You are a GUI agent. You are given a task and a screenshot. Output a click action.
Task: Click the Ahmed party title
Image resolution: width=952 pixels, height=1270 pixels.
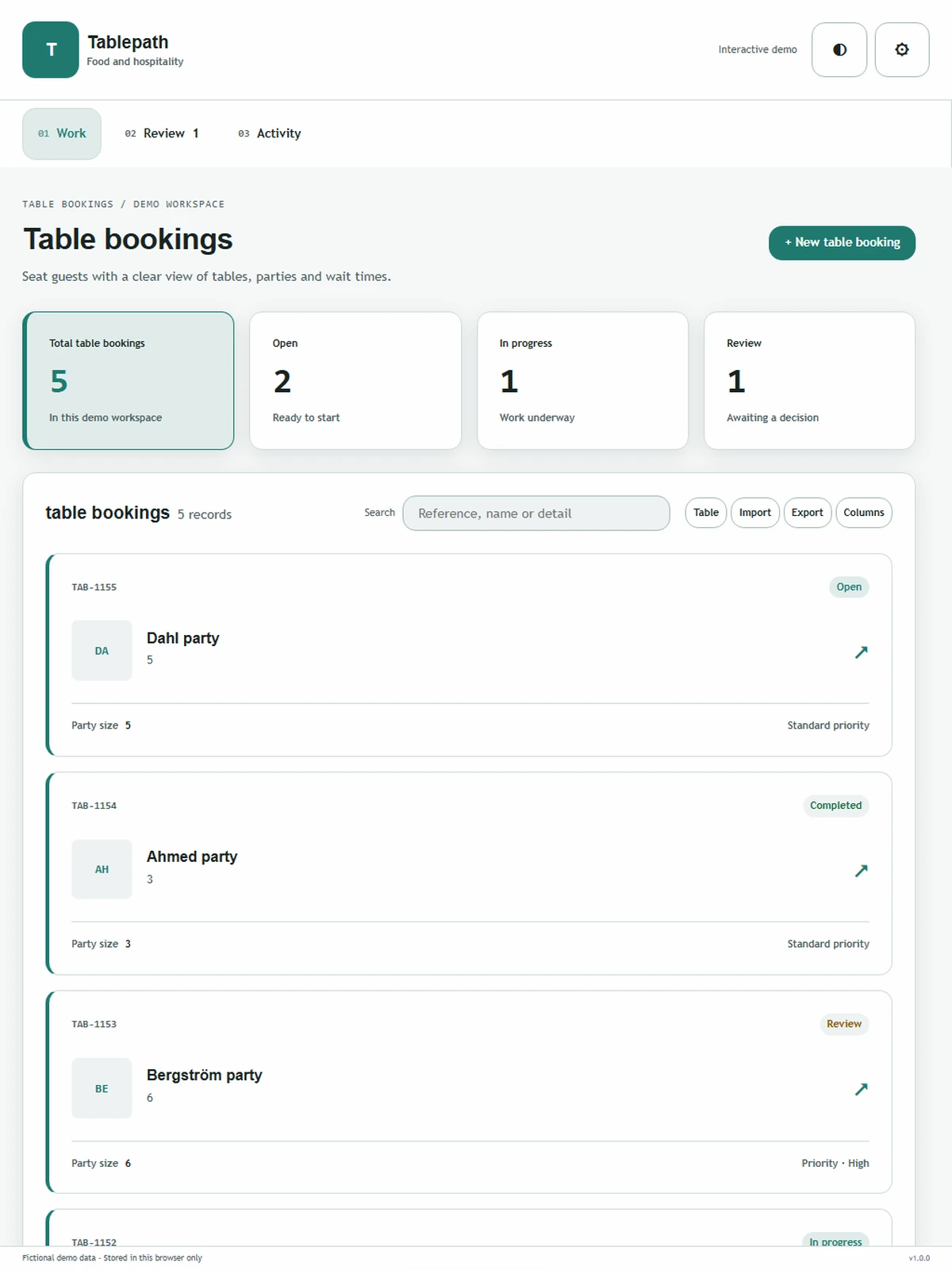[192, 856]
